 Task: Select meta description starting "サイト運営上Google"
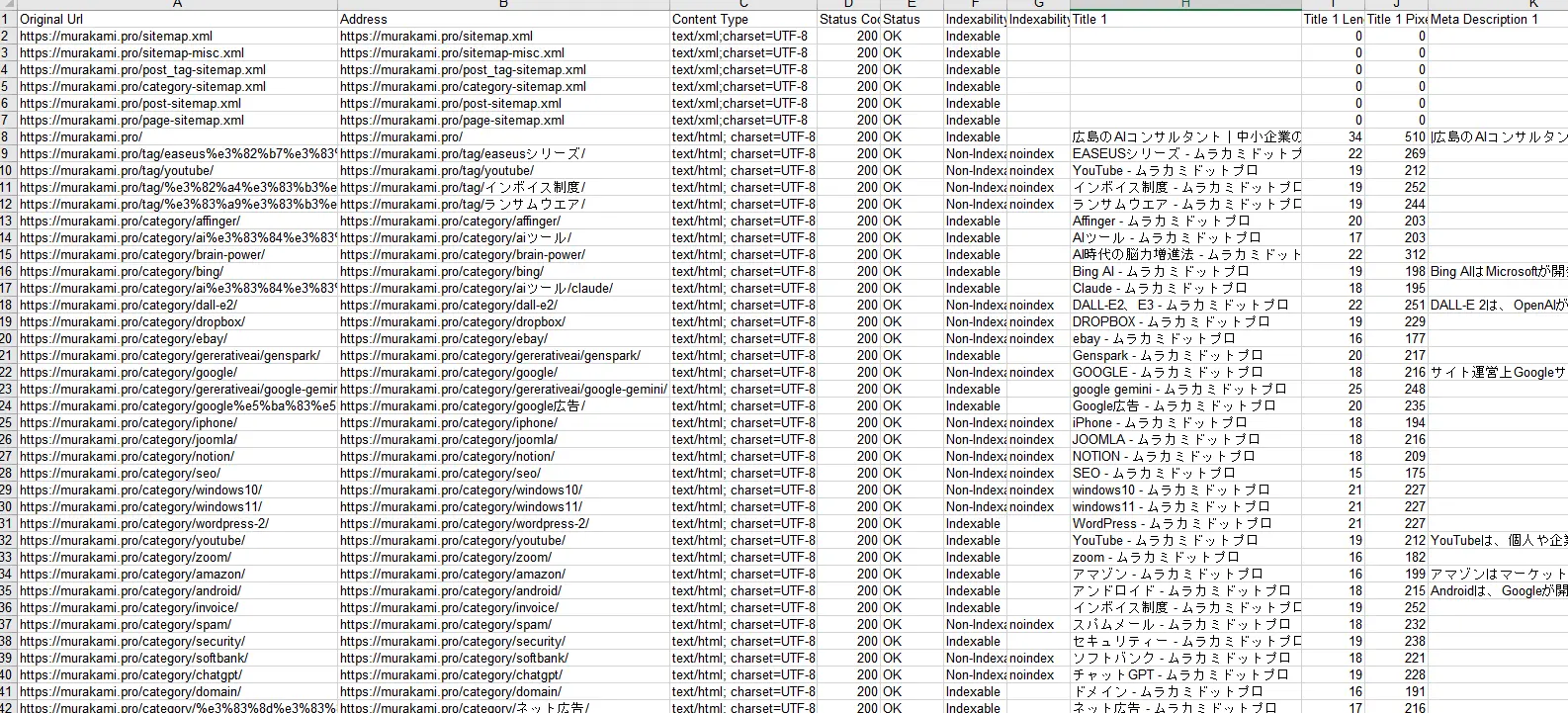coord(1498,372)
